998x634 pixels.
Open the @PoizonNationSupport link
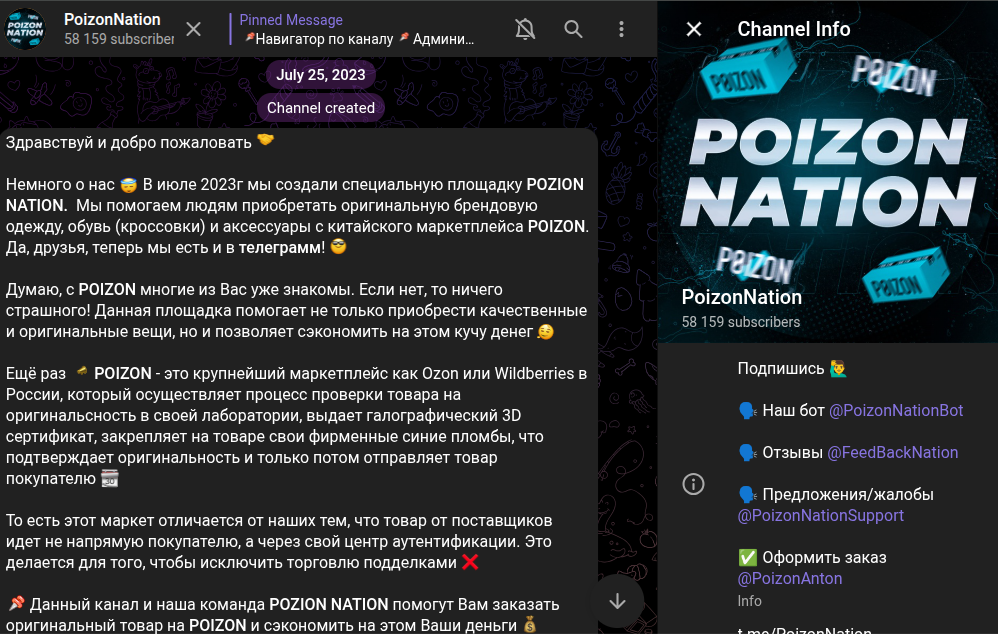820,516
